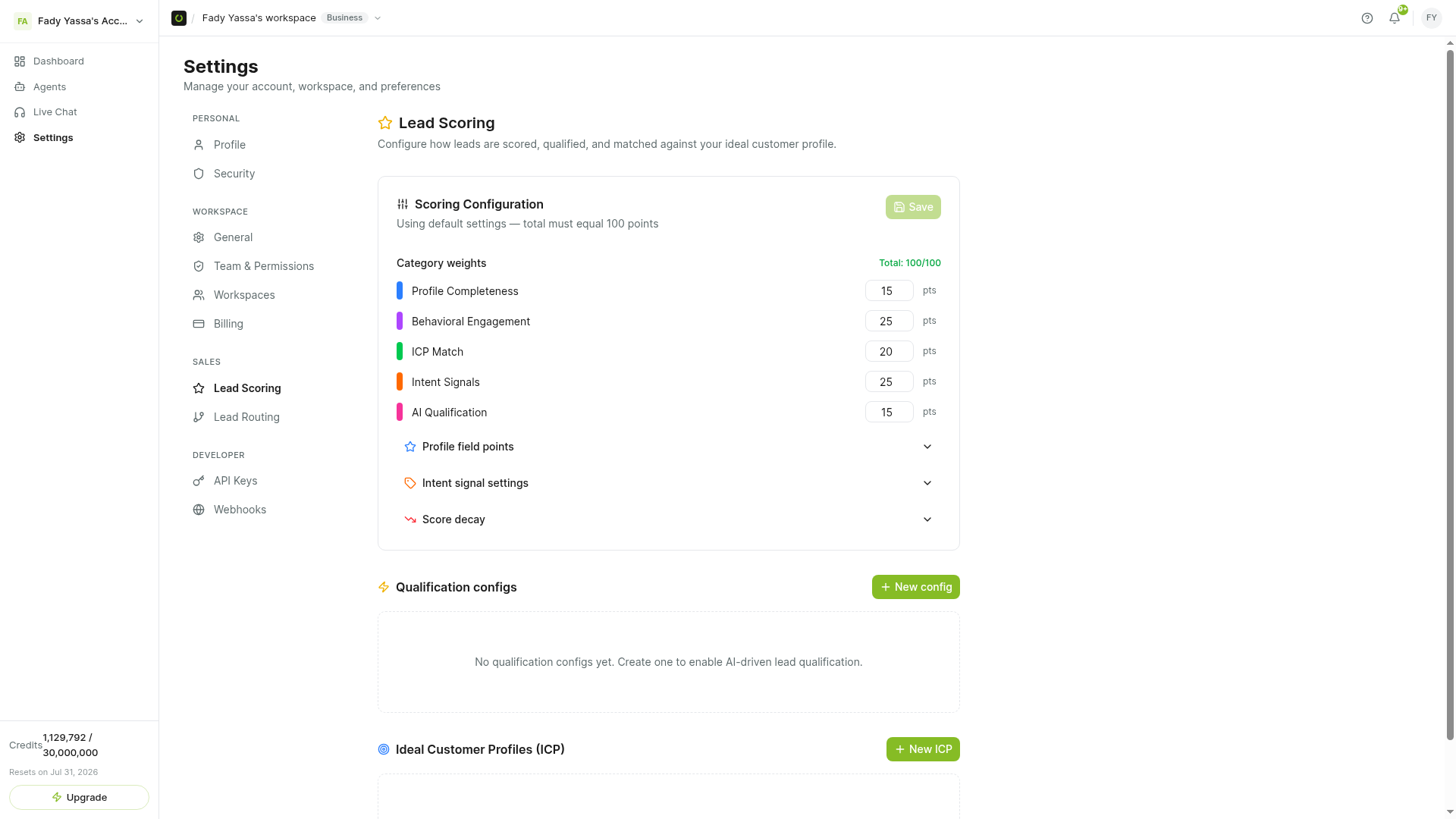Click the API Keys key icon

pos(199,481)
